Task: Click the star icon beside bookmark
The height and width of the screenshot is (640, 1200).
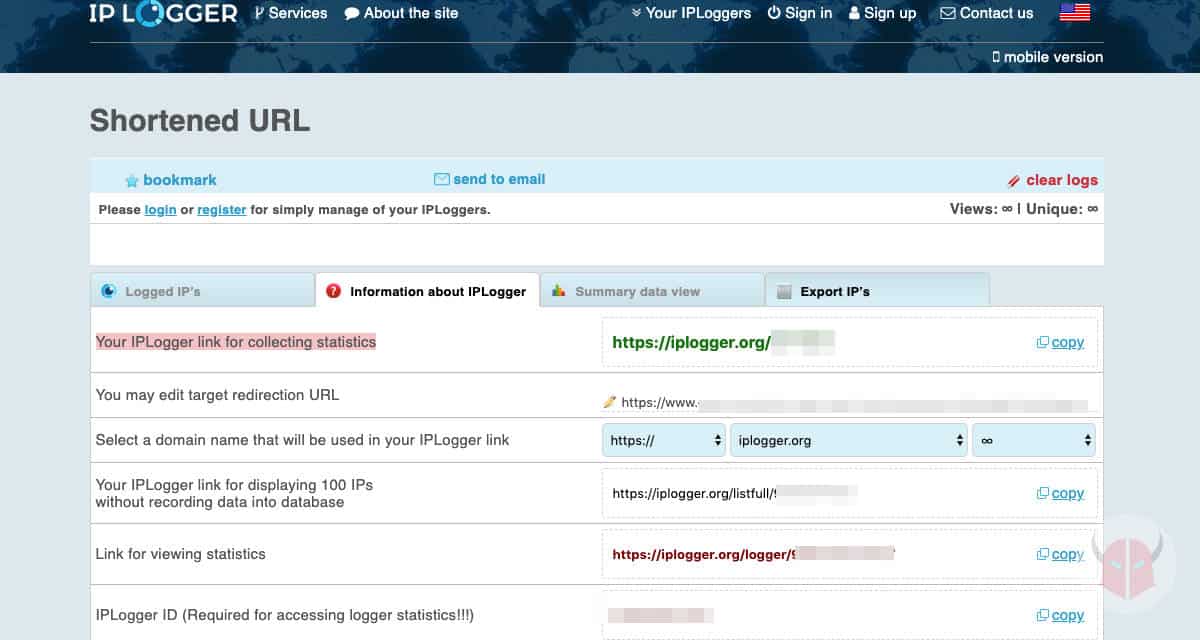Action: (131, 181)
